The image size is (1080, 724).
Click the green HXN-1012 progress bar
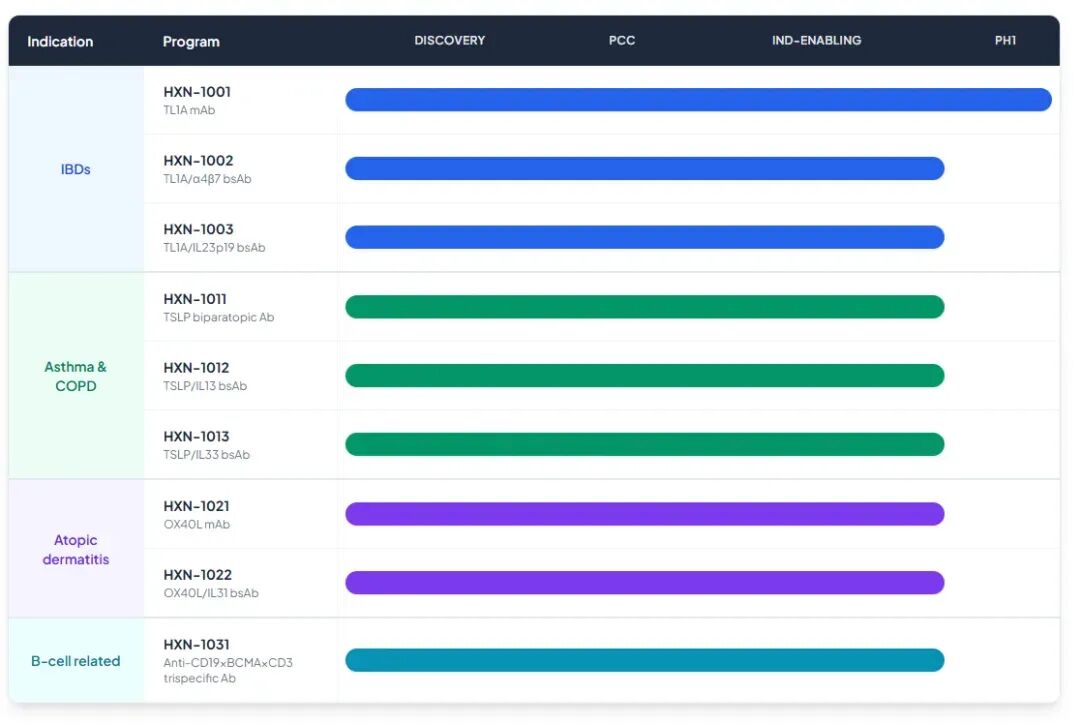pos(645,376)
